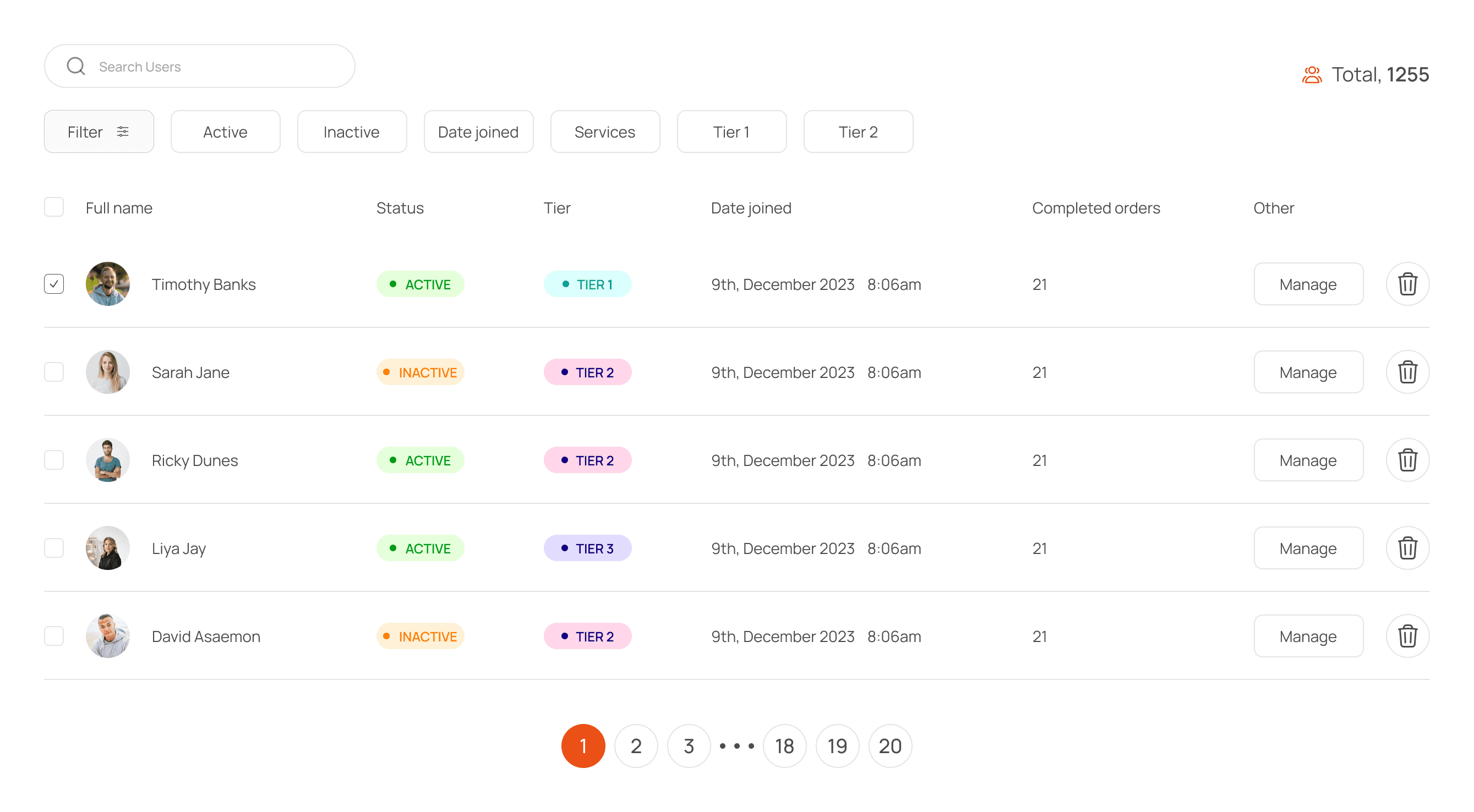This screenshot has width=1474, height=812.
Task: Open the Services filter option
Action: 604,132
